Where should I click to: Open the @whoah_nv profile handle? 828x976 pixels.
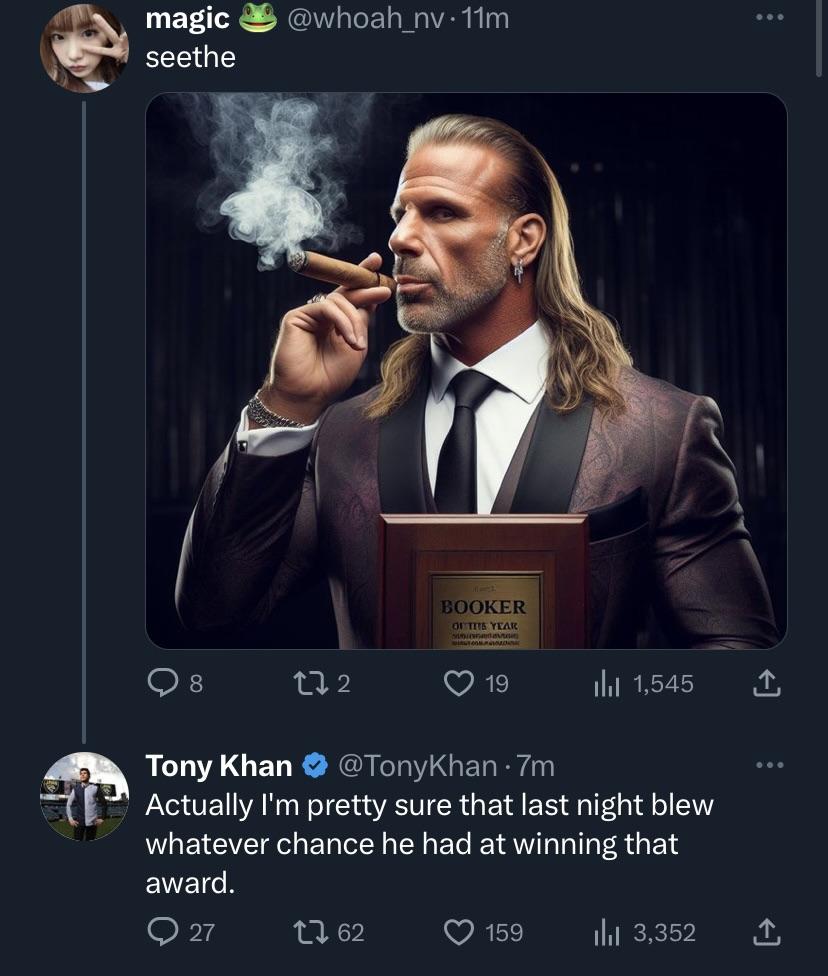(x=363, y=18)
